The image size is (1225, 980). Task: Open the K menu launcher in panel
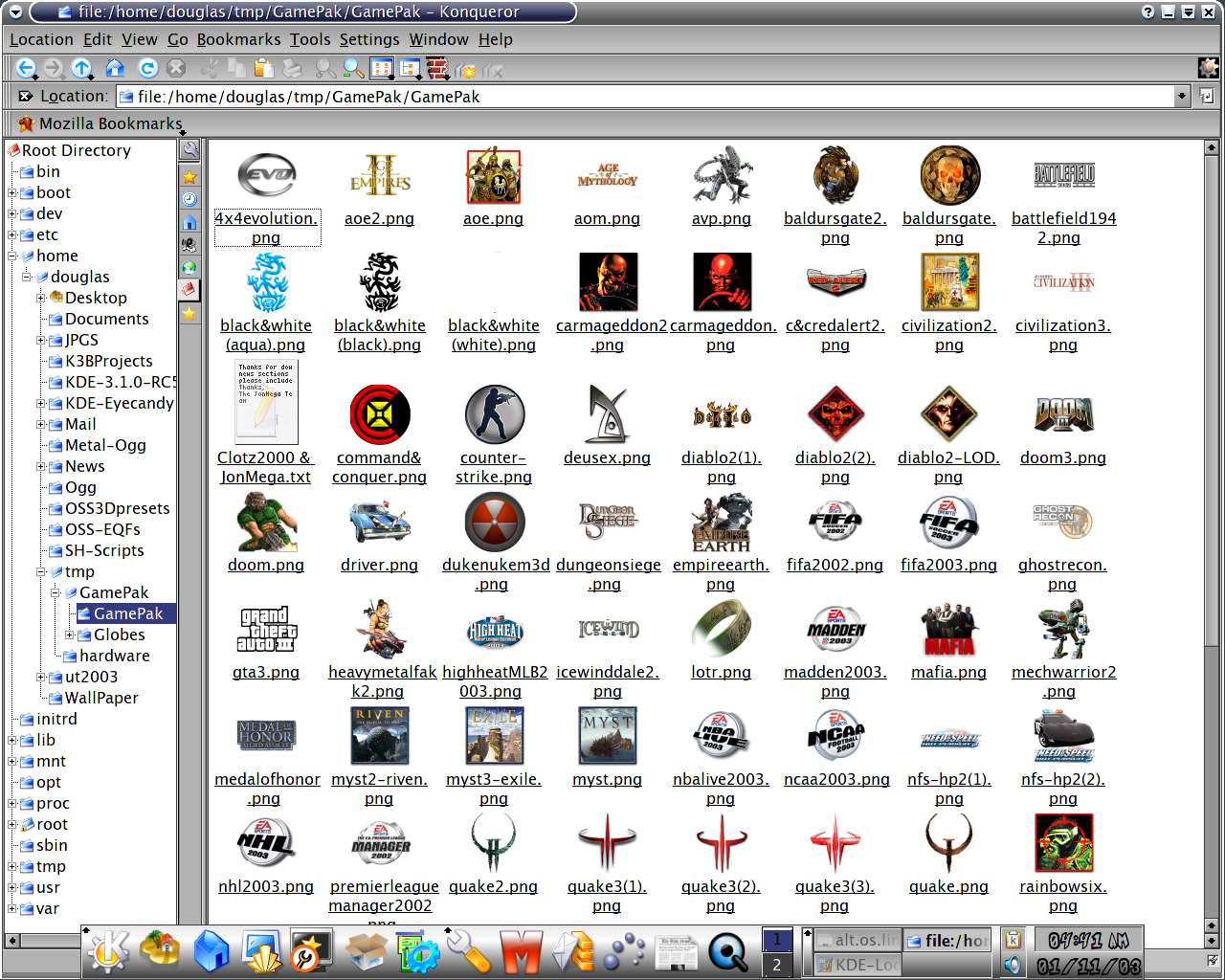[x=107, y=950]
